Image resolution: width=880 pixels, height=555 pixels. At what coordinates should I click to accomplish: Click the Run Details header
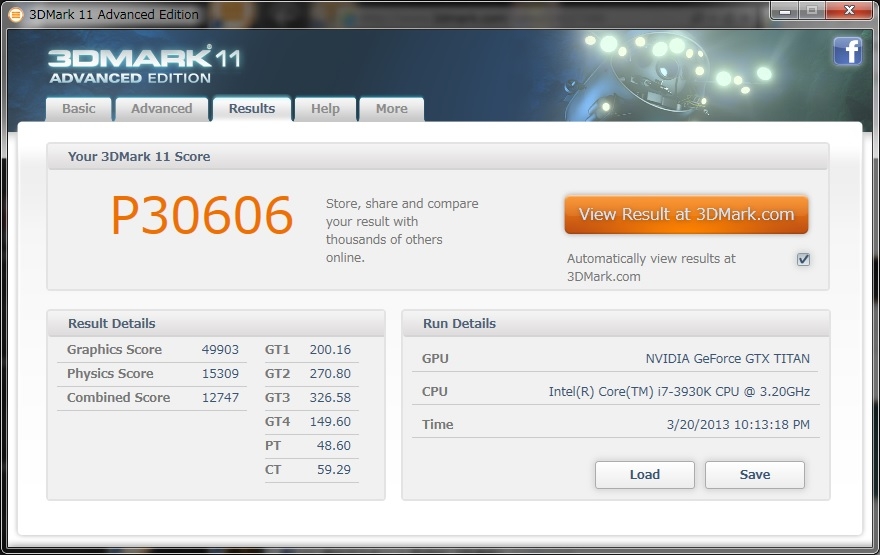[459, 324]
